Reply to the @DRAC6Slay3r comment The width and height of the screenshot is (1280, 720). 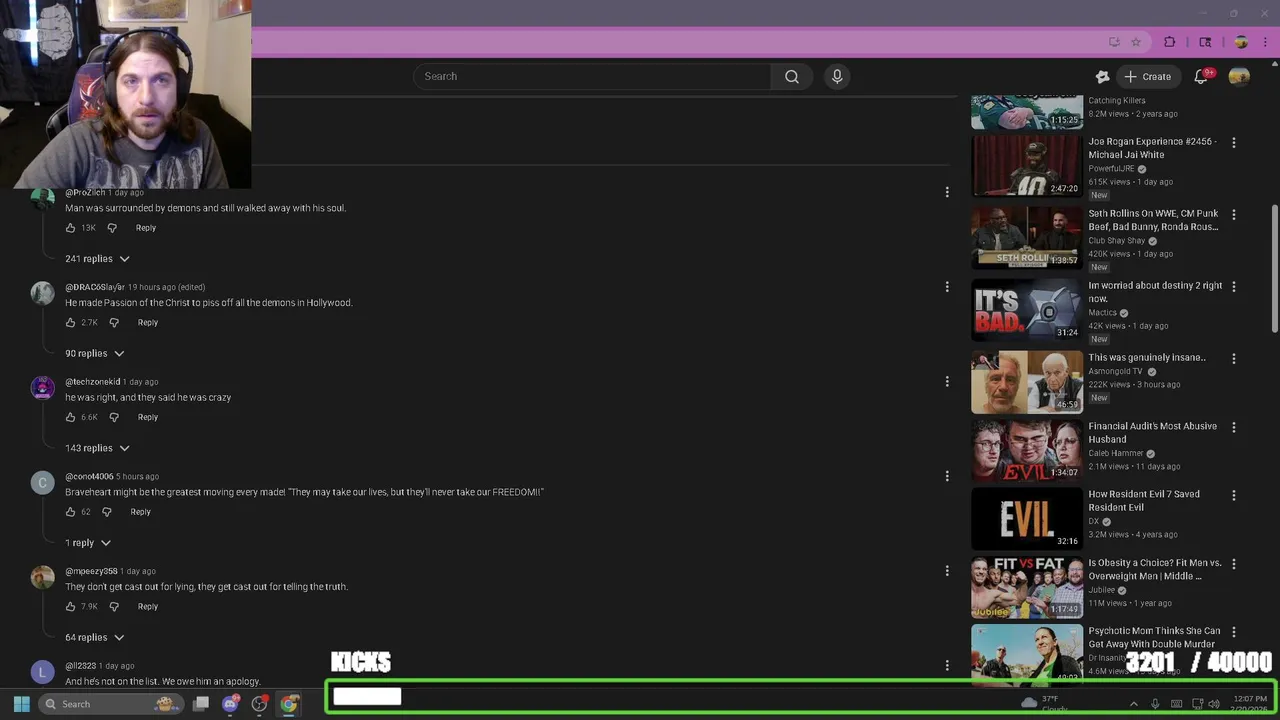pyautogui.click(x=148, y=322)
